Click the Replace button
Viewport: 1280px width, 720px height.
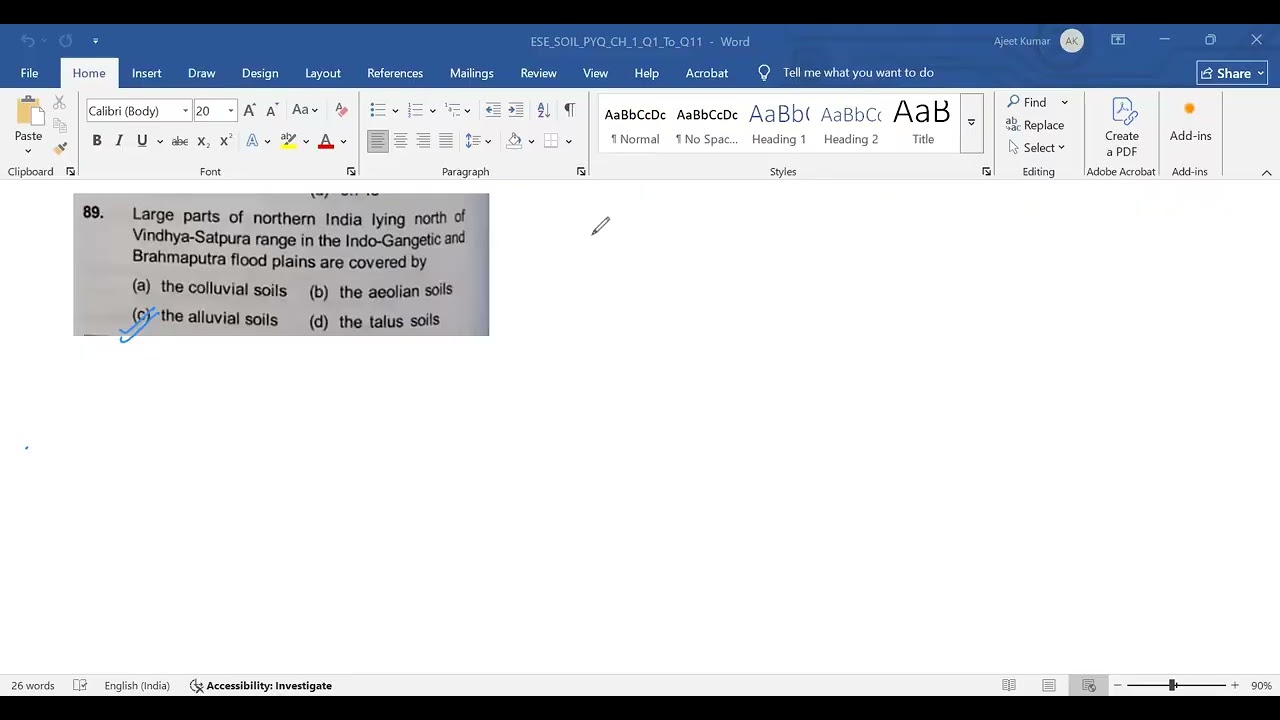coord(1035,125)
